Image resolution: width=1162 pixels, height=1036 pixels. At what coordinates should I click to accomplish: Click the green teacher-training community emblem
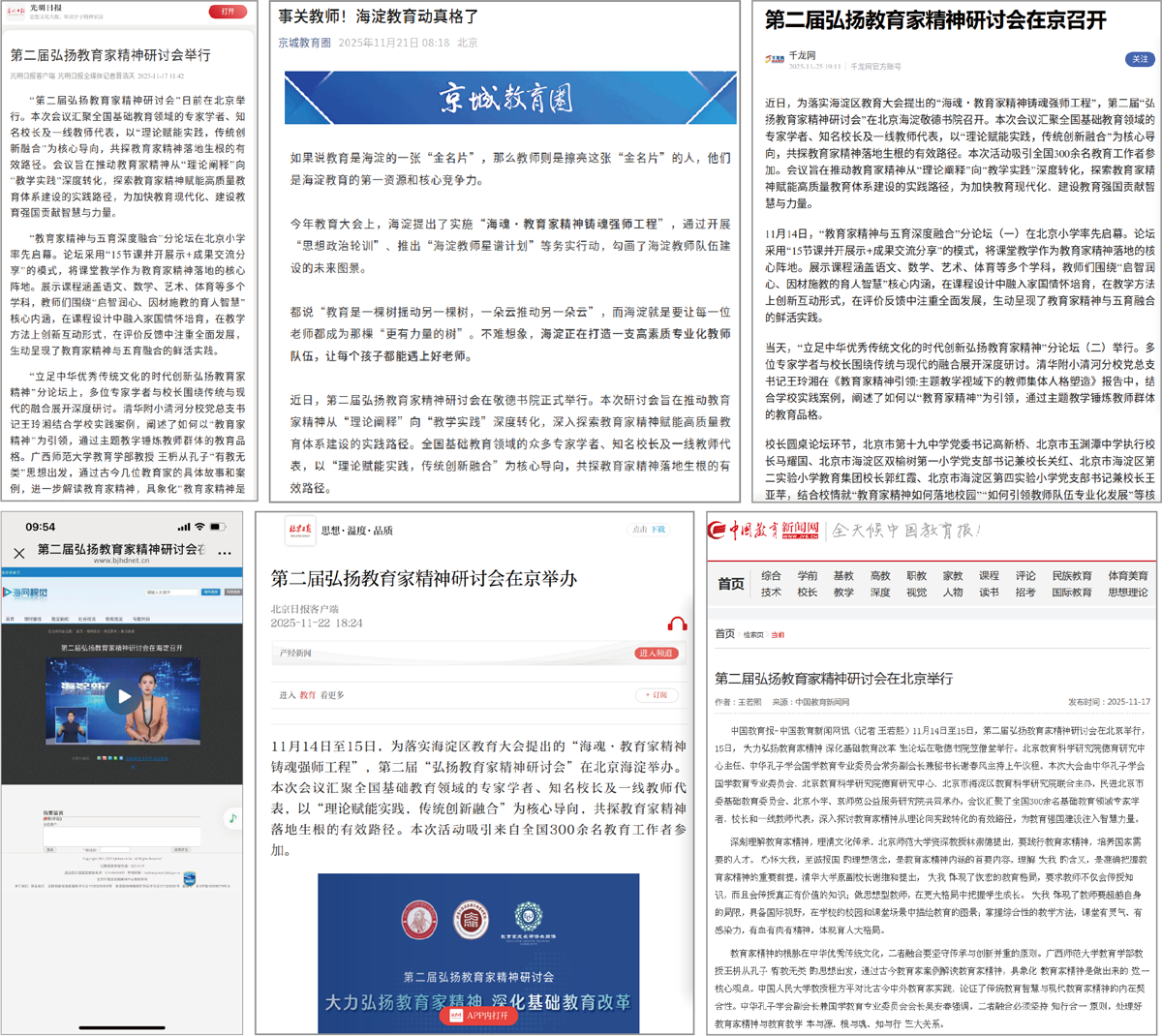pyautogui.click(x=528, y=921)
